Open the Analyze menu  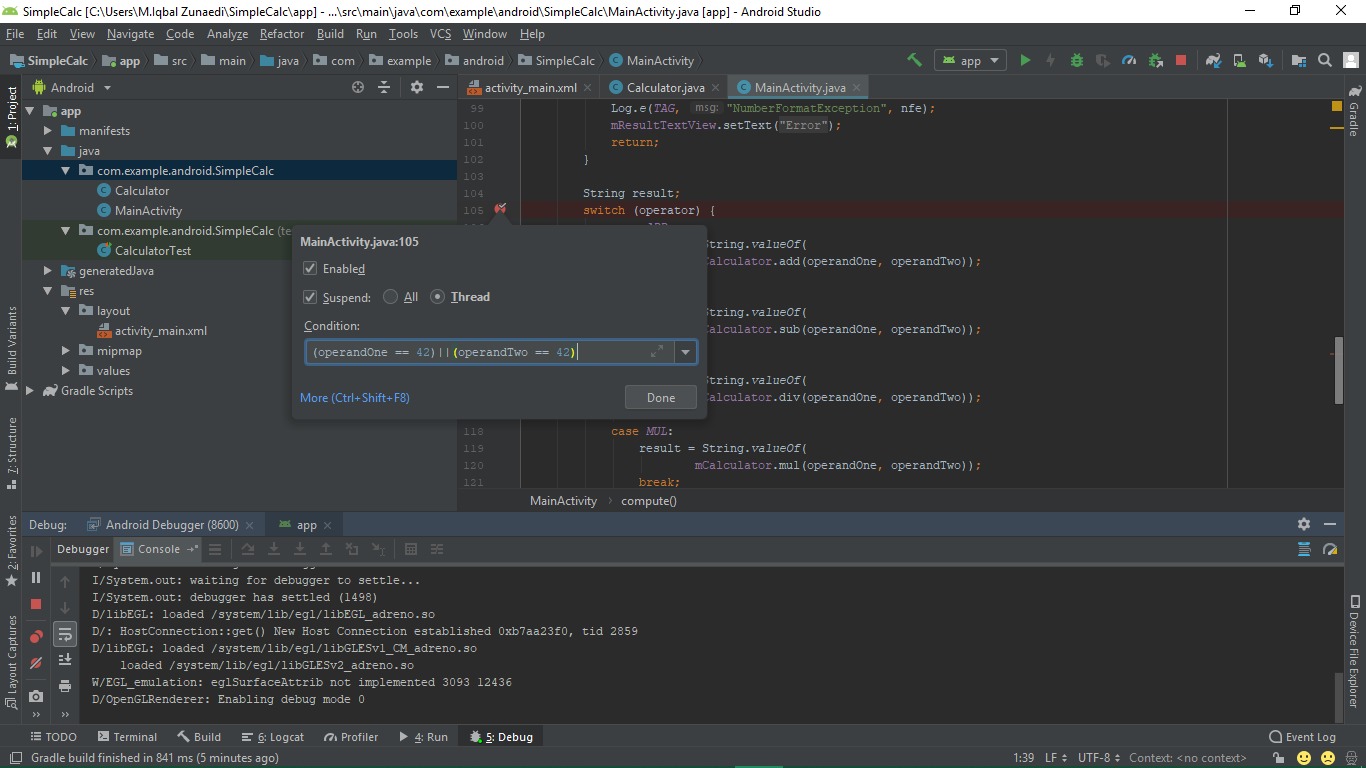227,34
